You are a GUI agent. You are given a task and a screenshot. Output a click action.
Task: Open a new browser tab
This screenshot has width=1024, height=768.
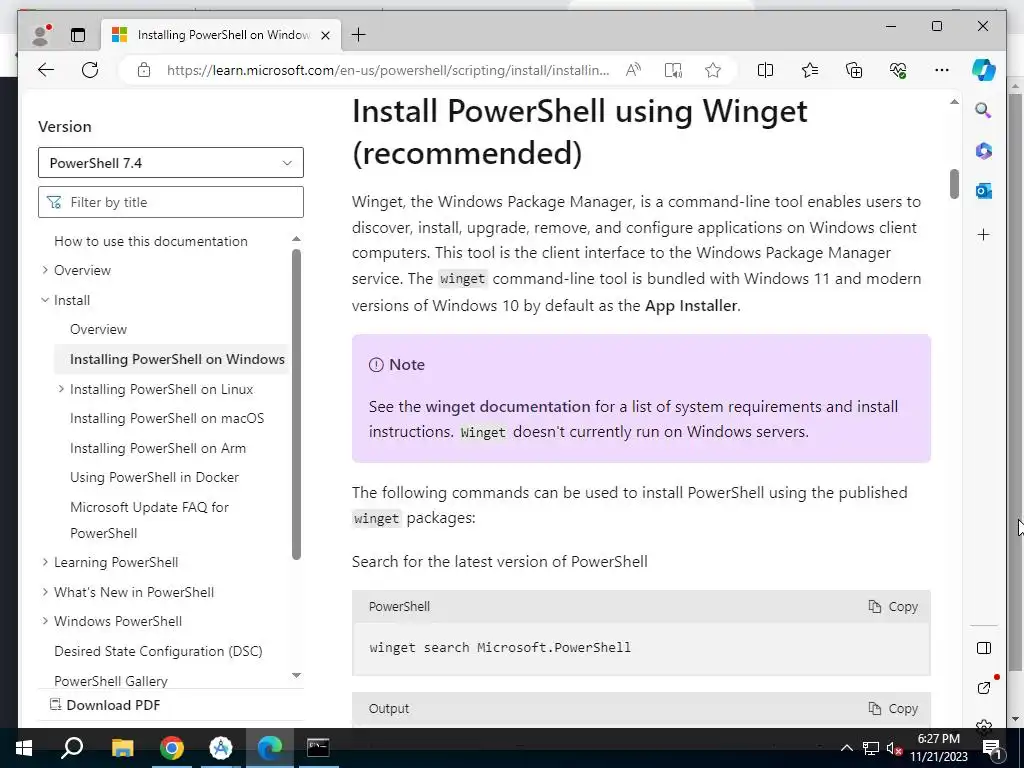click(359, 35)
